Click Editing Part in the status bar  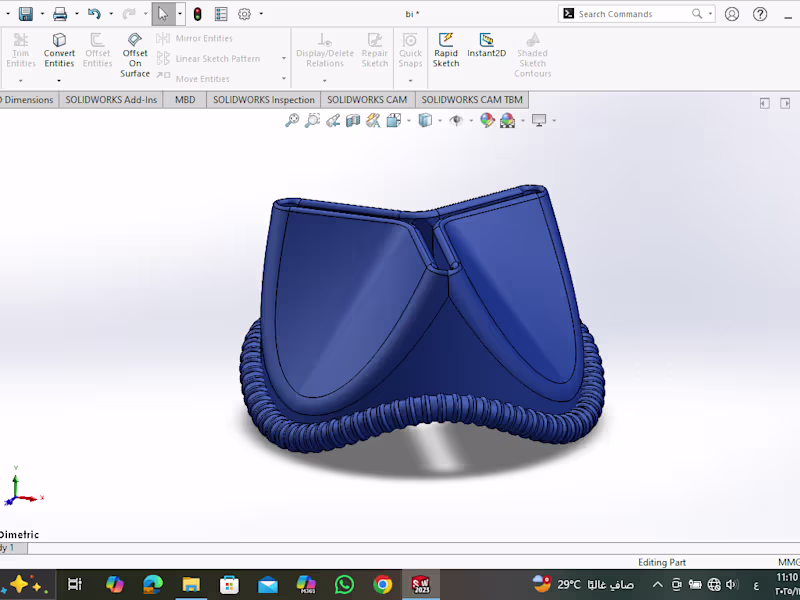[x=662, y=561]
